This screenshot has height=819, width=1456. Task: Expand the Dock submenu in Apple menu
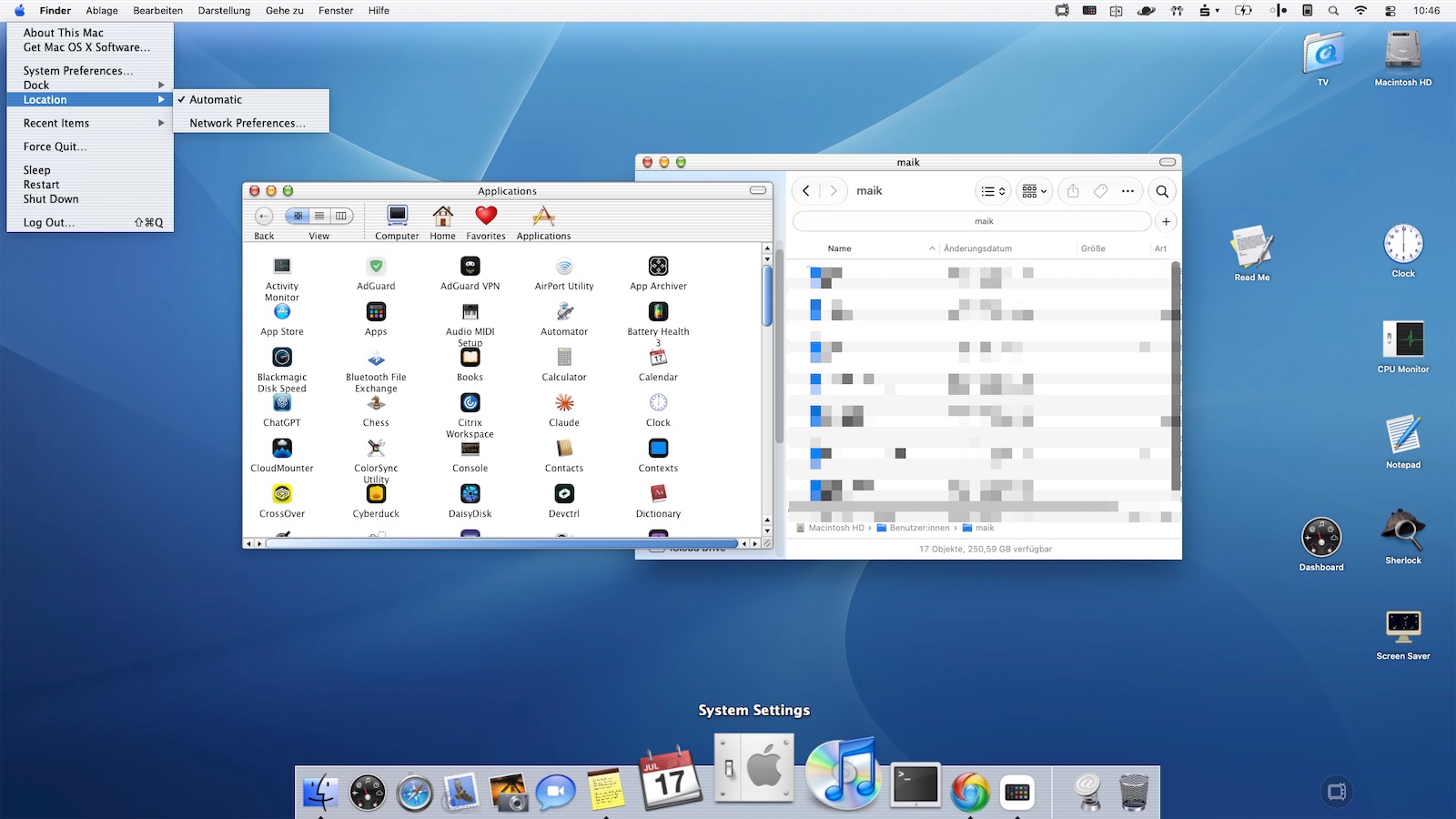coord(90,85)
